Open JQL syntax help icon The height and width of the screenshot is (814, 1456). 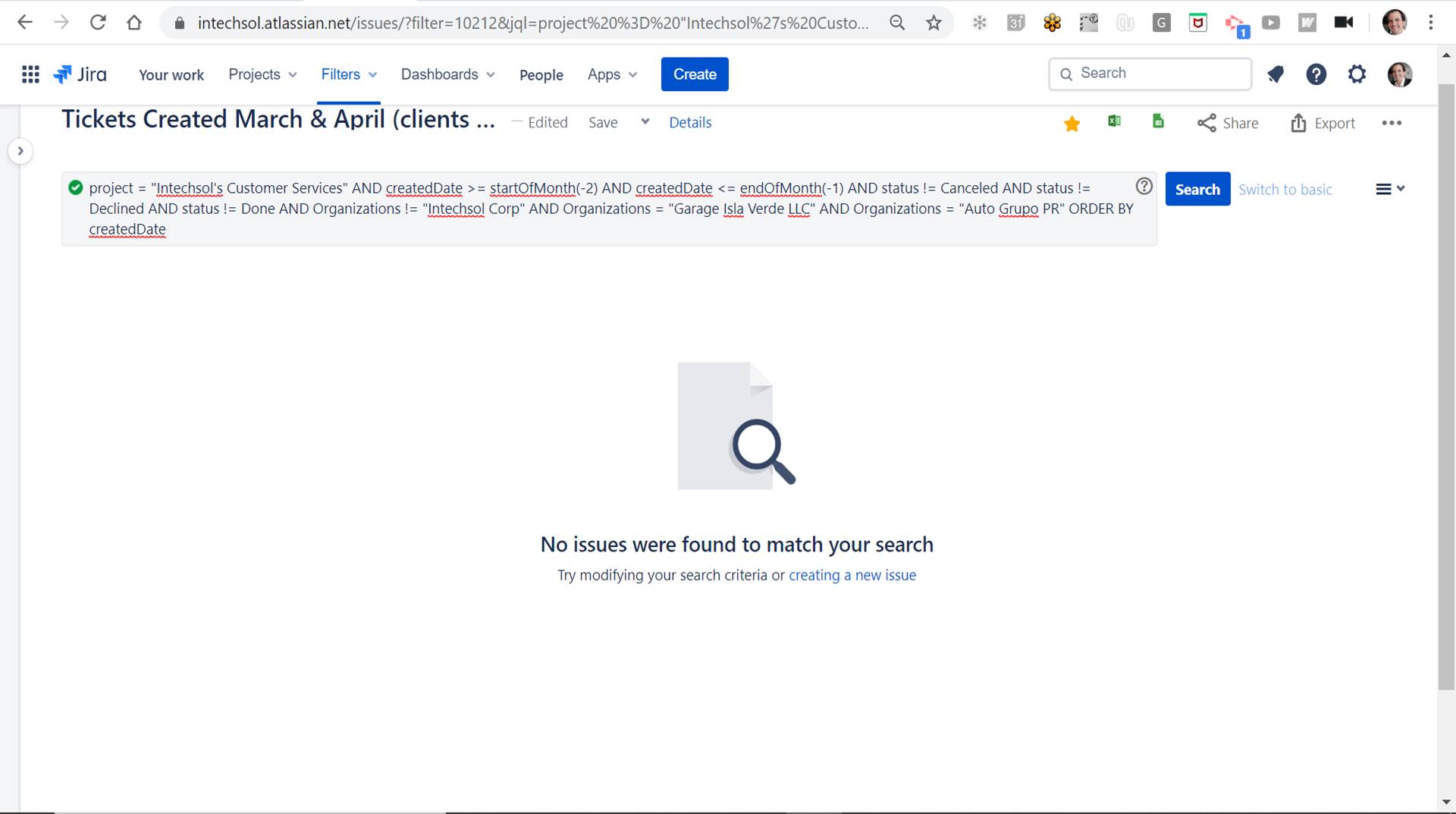tap(1144, 186)
